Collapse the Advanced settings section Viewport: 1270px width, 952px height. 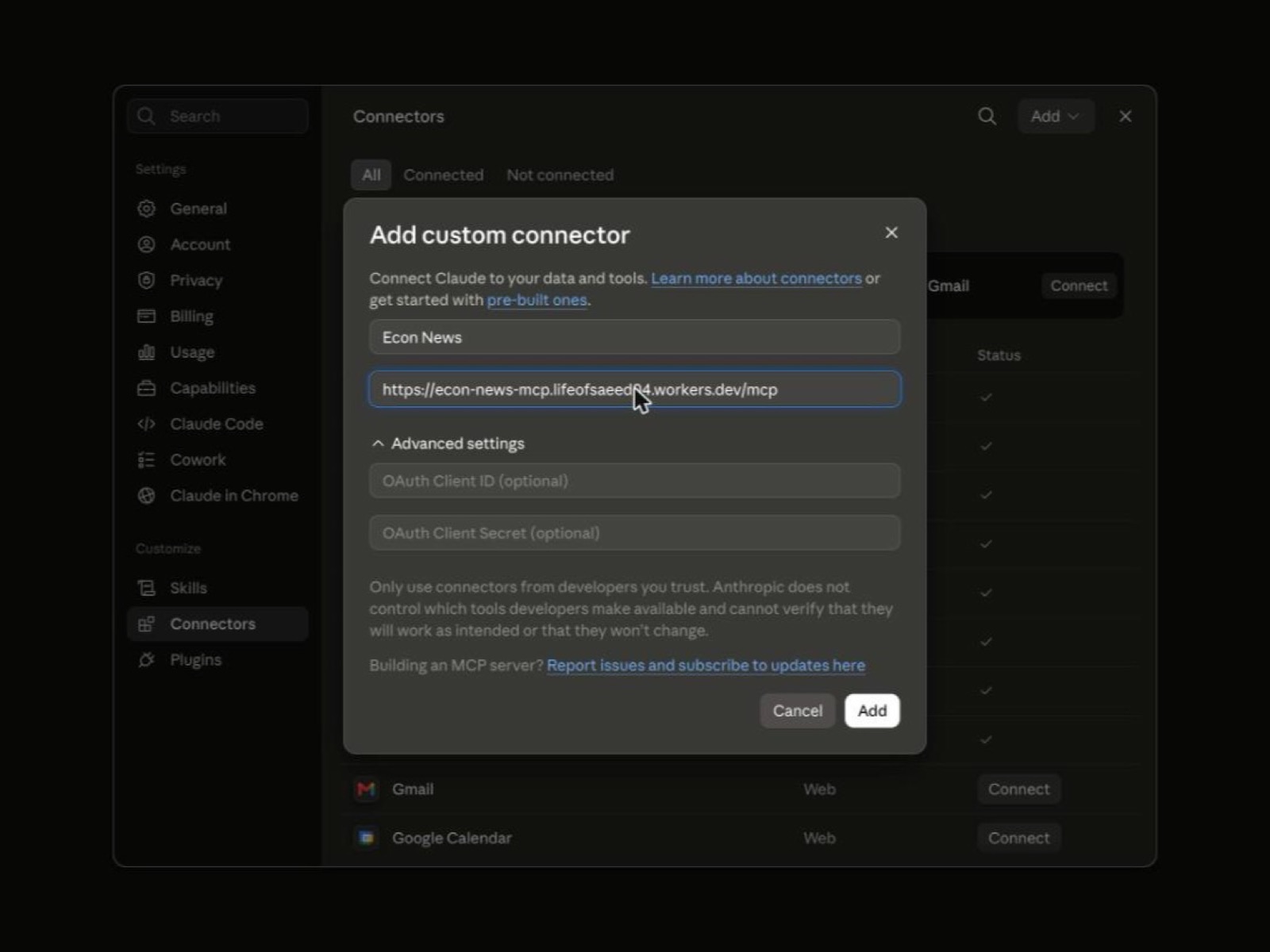[448, 443]
